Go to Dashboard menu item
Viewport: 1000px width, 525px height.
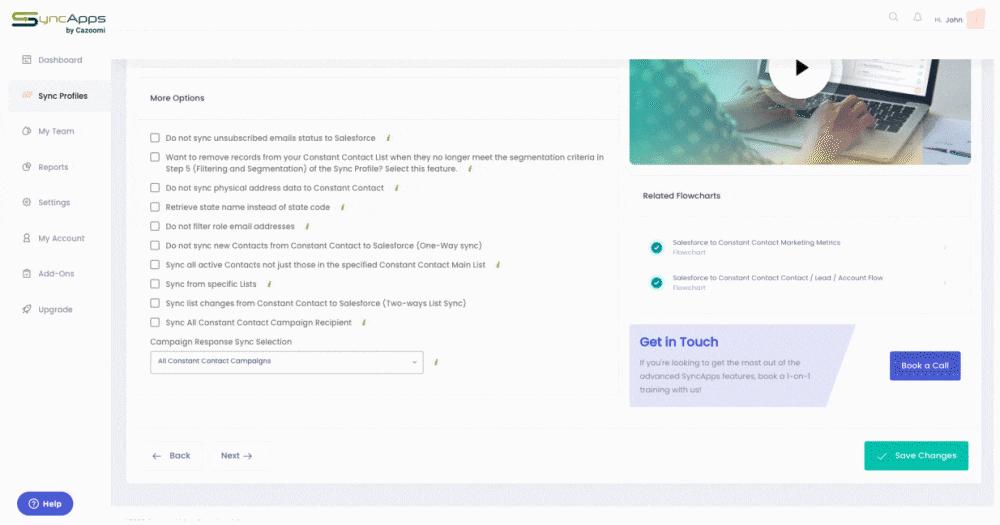pyautogui.click(x=60, y=60)
